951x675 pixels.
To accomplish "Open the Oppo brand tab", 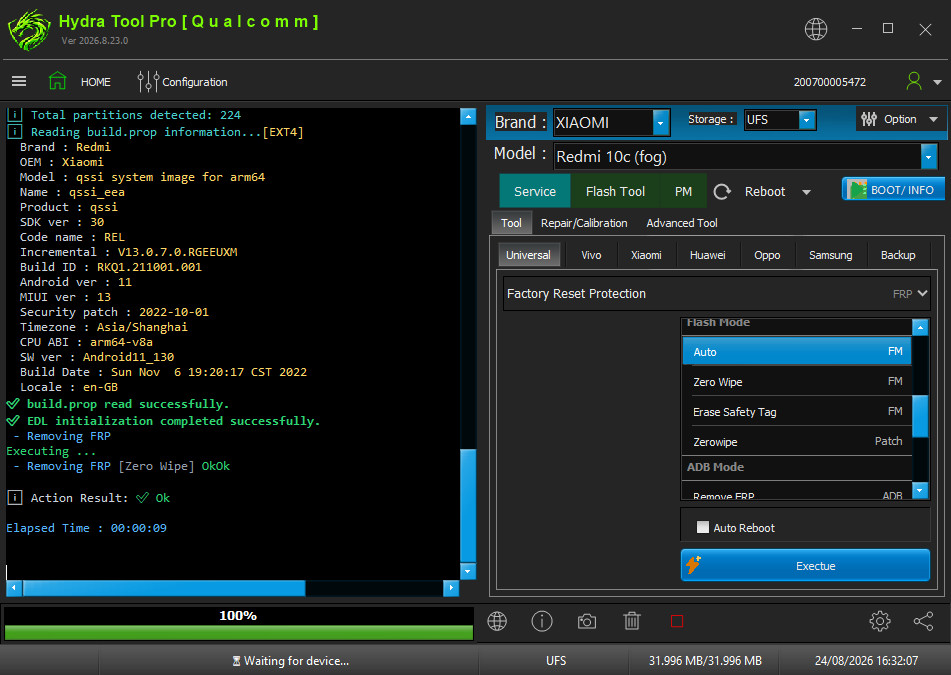I will [x=767, y=255].
